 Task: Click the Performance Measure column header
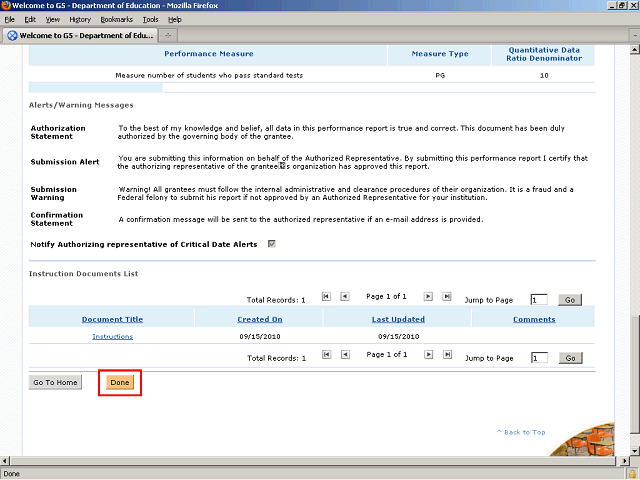click(x=209, y=54)
